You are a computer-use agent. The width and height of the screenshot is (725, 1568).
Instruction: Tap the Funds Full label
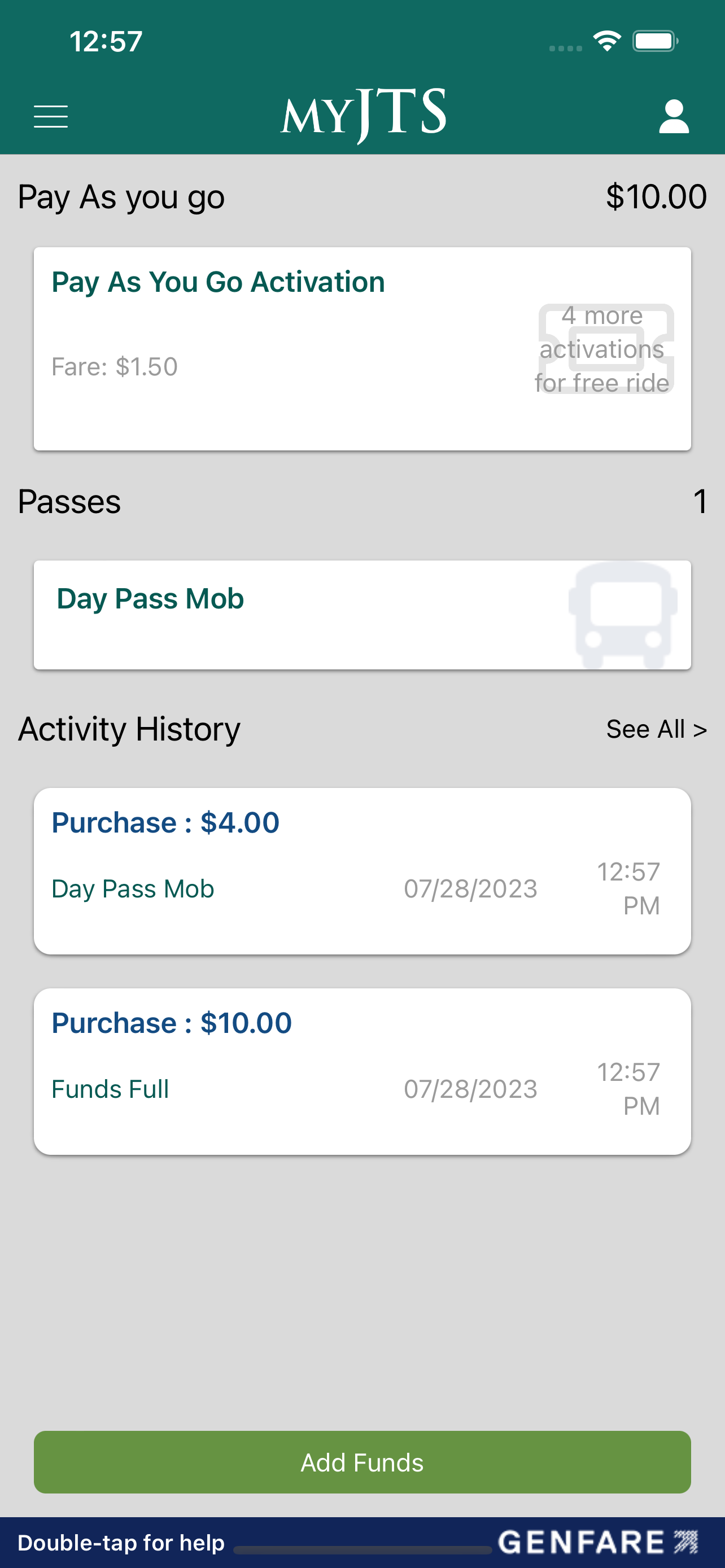click(x=110, y=1088)
